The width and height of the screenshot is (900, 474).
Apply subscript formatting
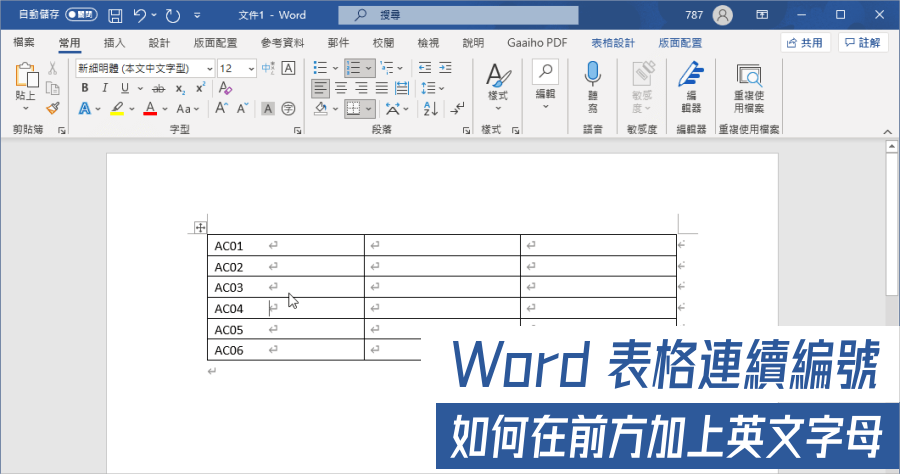coord(180,88)
